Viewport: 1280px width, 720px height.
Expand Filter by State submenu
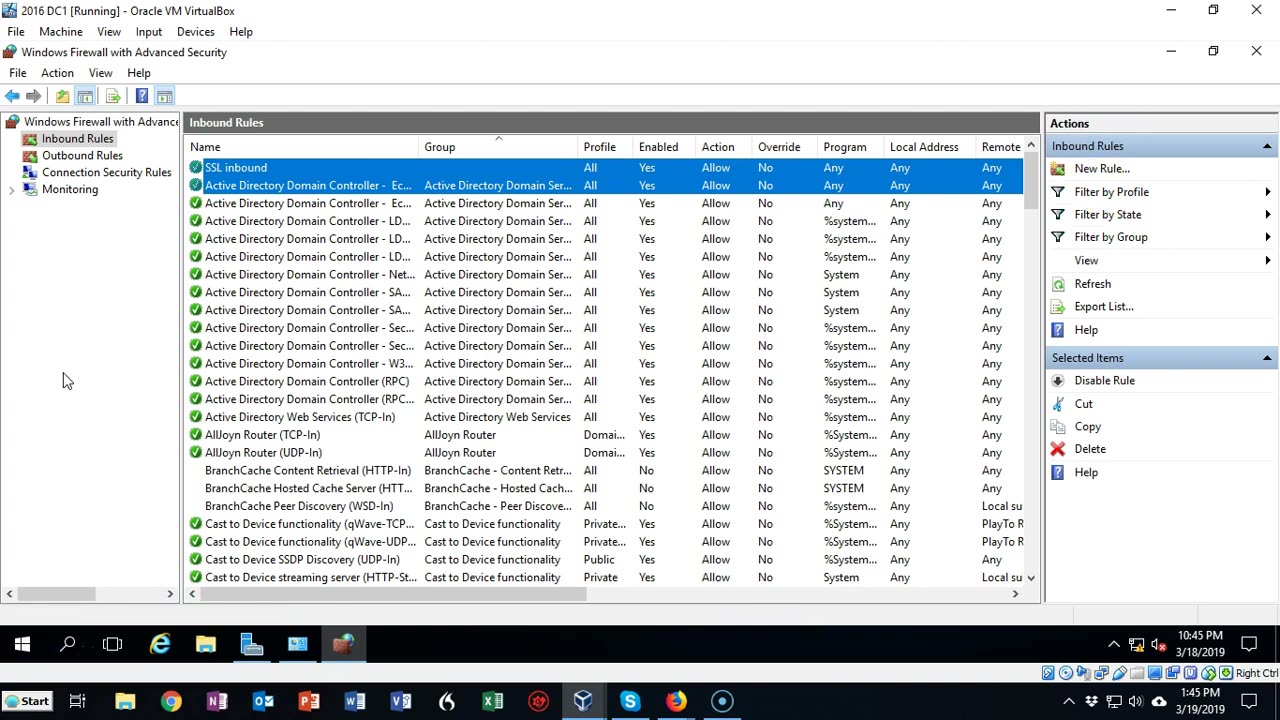click(1268, 215)
